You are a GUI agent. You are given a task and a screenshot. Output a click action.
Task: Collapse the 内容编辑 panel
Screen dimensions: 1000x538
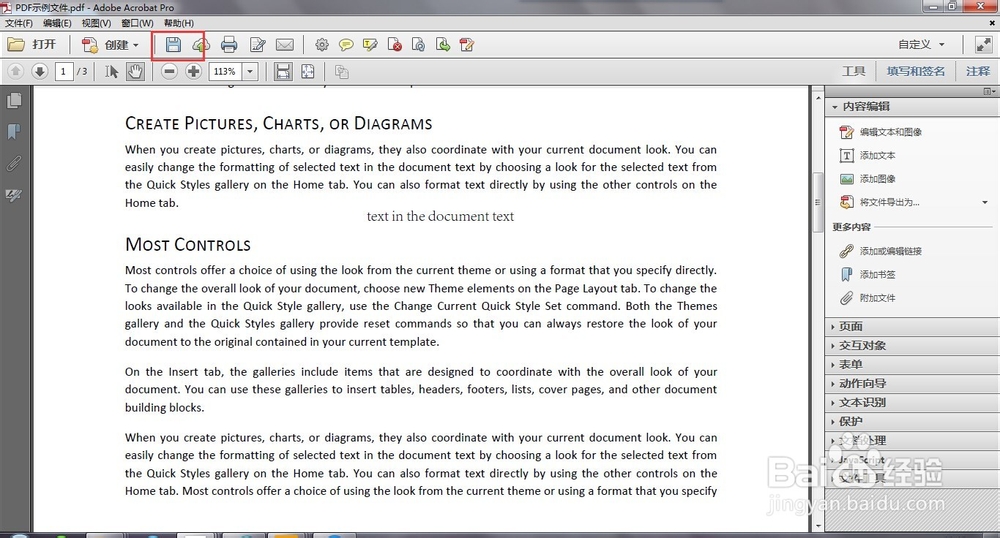[x=912, y=106]
